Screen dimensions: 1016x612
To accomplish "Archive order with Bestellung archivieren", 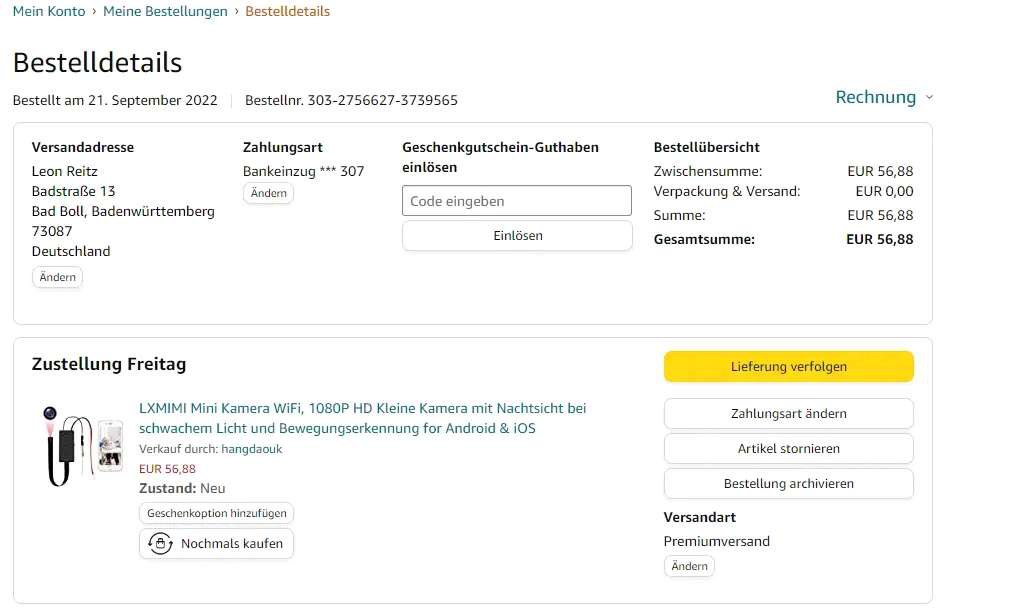I will click(788, 484).
